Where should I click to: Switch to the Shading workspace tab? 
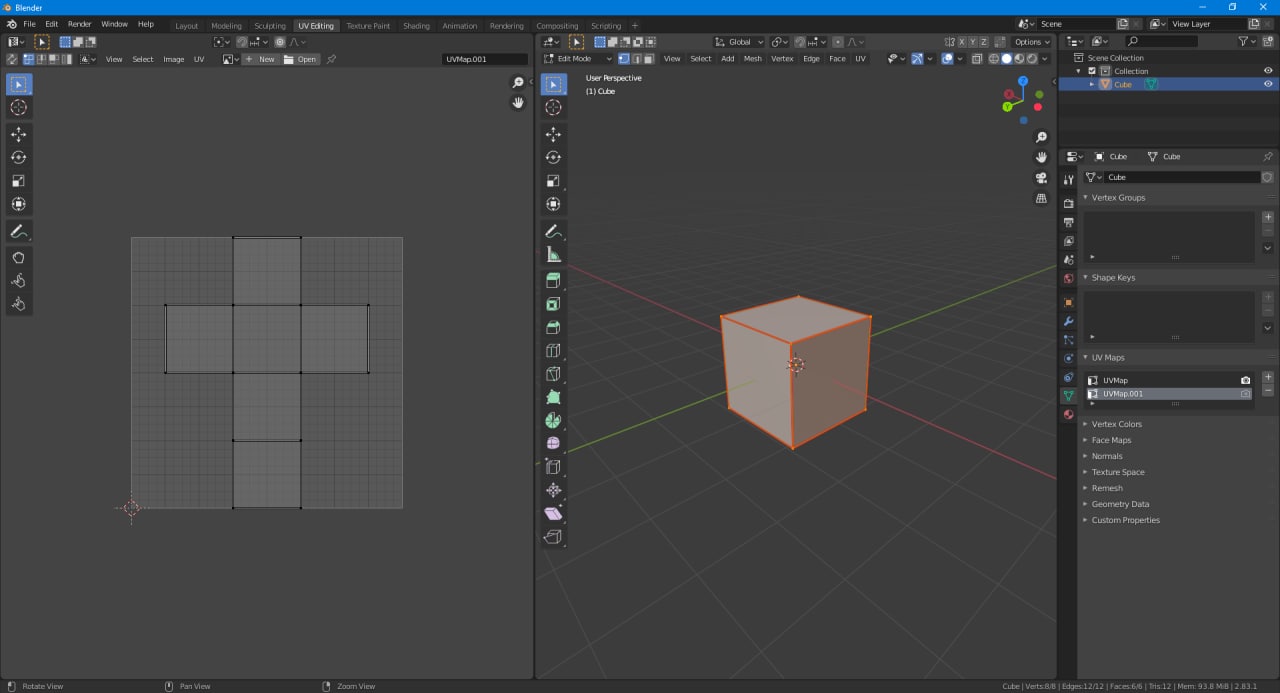[416, 26]
